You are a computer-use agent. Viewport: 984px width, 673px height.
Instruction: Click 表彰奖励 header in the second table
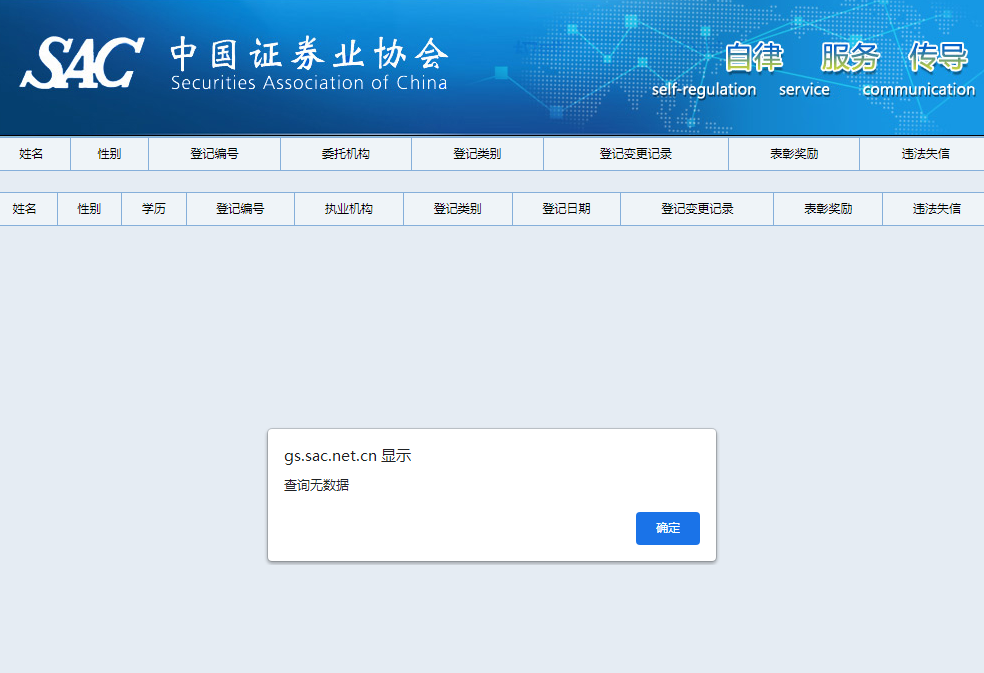tap(828, 209)
